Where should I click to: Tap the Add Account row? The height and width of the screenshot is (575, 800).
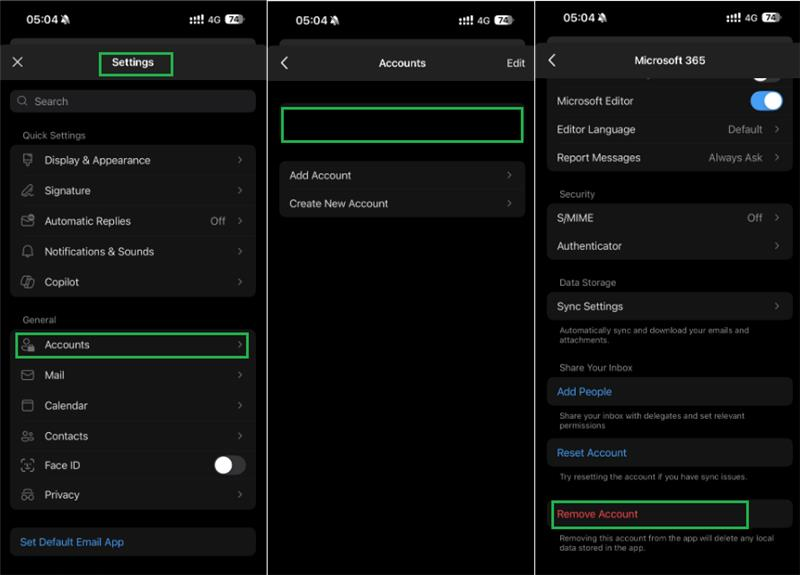pos(402,175)
